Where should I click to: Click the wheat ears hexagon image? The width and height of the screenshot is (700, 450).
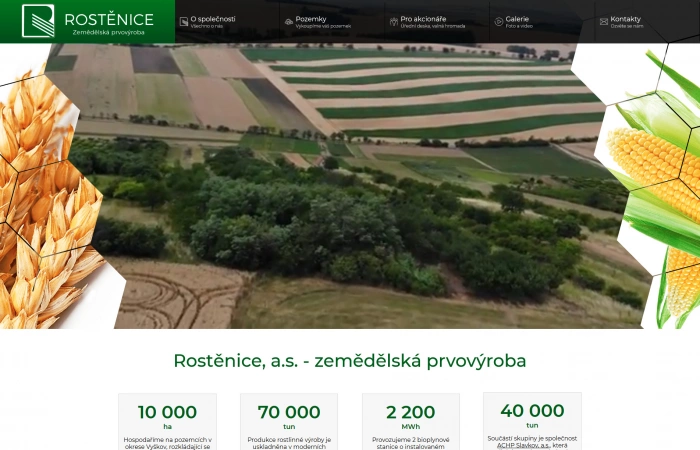(49, 196)
